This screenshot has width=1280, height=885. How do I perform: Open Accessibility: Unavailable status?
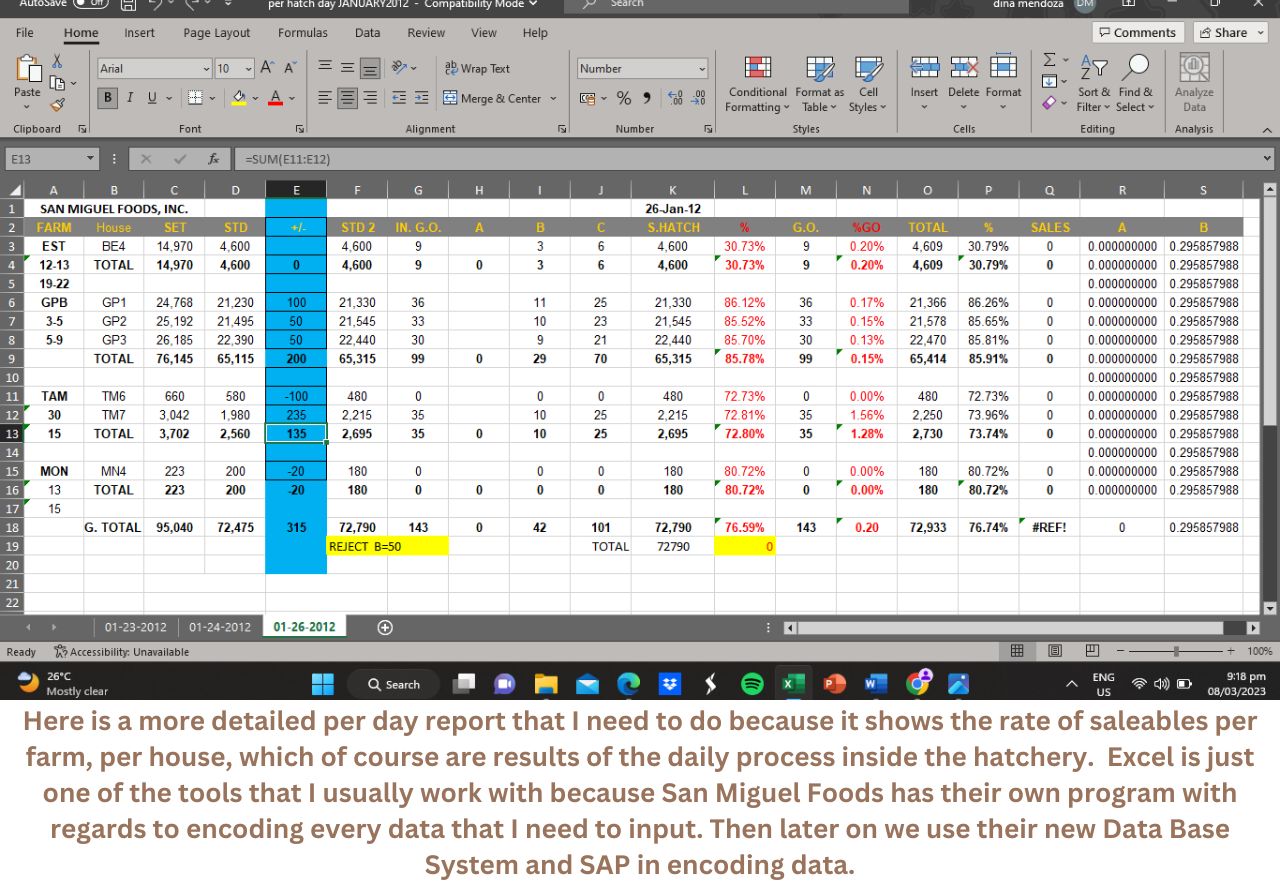point(121,652)
